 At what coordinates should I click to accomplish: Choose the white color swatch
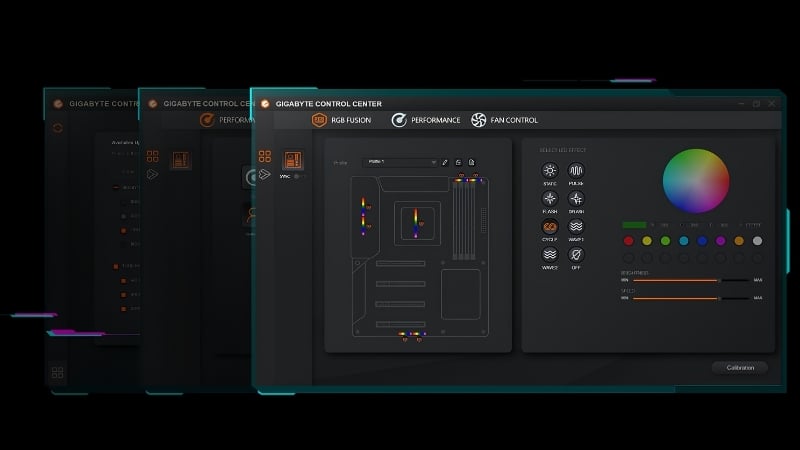click(x=757, y=241)
